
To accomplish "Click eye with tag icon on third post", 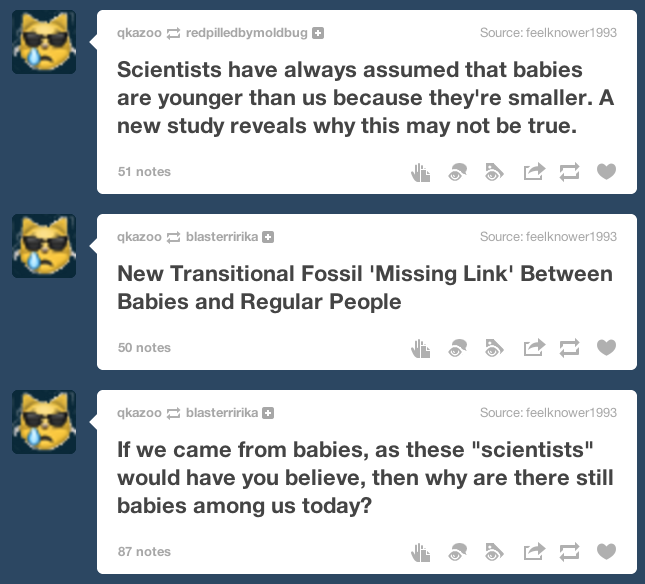I will point(494,552).
